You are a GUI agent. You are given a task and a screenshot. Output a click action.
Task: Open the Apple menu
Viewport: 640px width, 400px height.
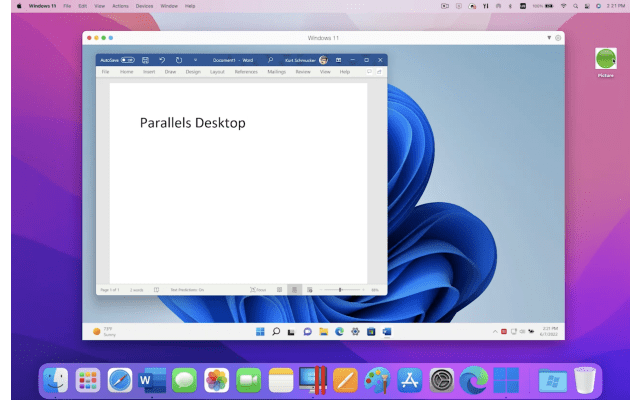click(x=19, y=6)
